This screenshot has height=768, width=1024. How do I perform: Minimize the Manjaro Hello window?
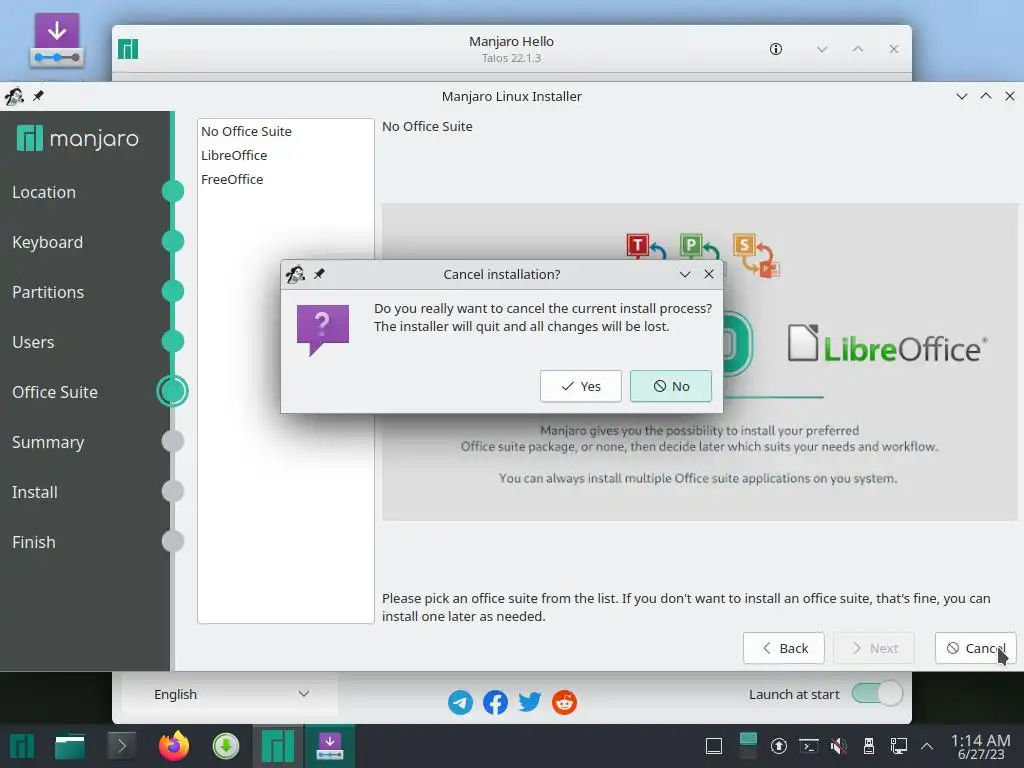[822, 49]
